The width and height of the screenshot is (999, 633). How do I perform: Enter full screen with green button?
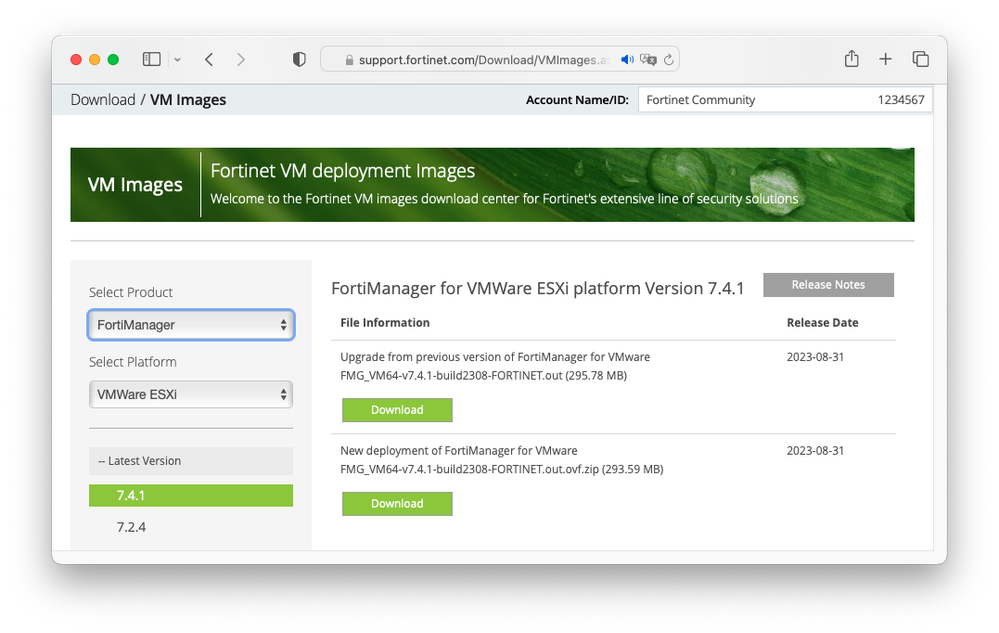(x=113, y=59)
